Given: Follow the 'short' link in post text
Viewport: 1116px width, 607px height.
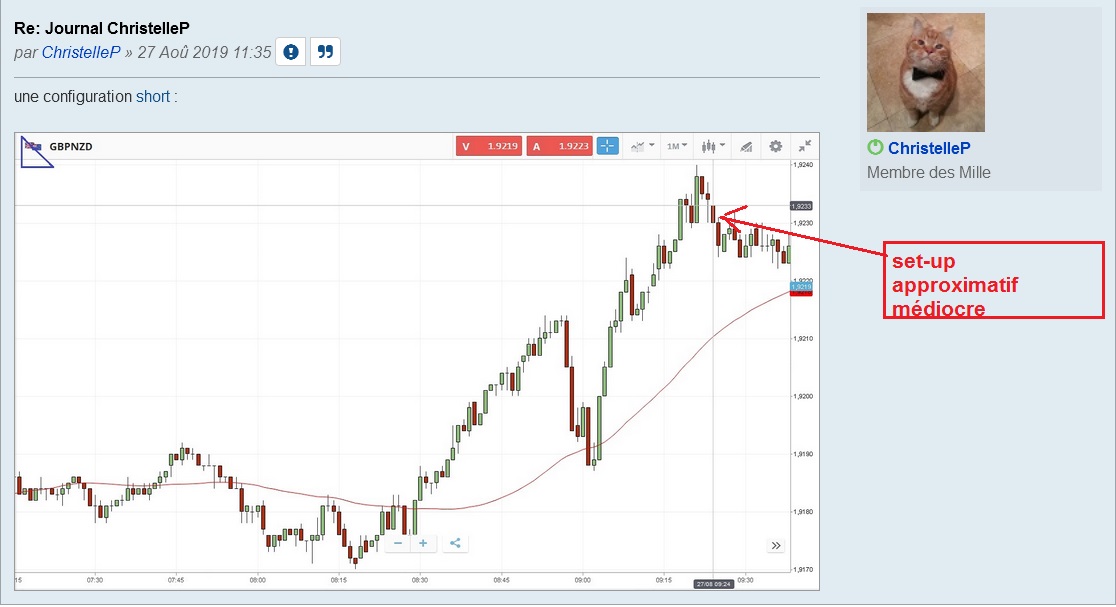Looking at the screenshot, I should 153,97.
